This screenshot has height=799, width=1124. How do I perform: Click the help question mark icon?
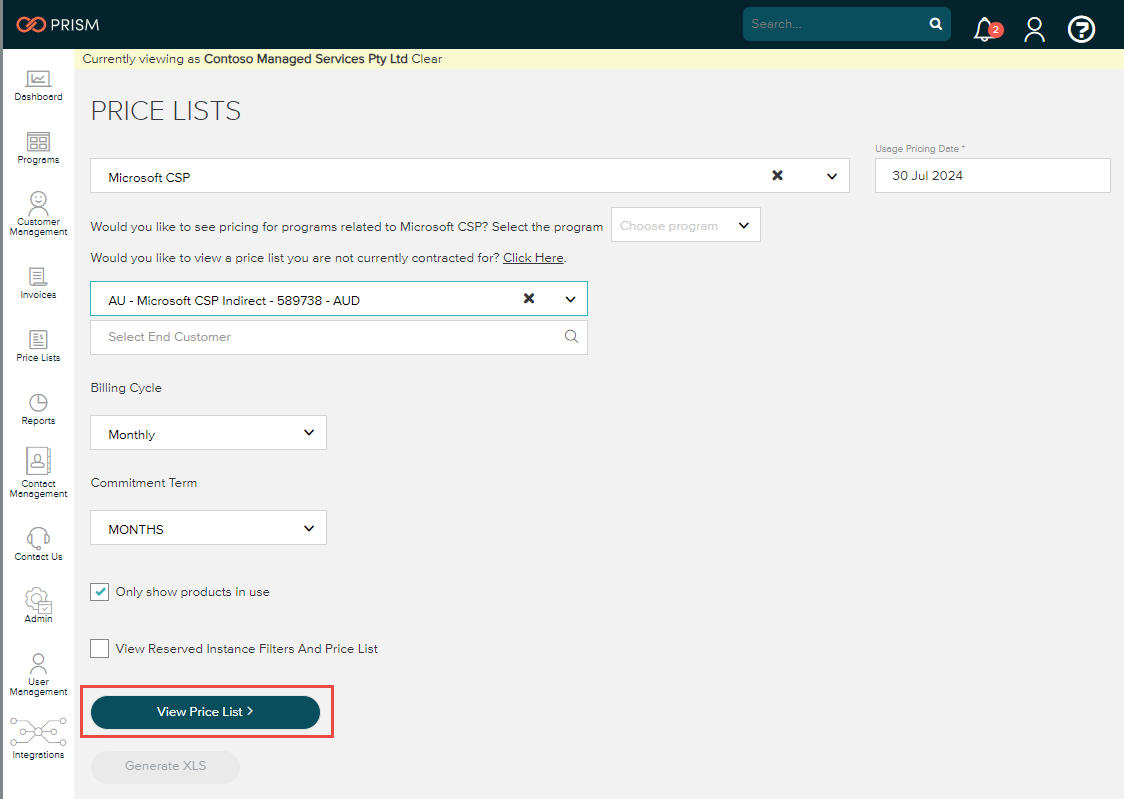1082,29
